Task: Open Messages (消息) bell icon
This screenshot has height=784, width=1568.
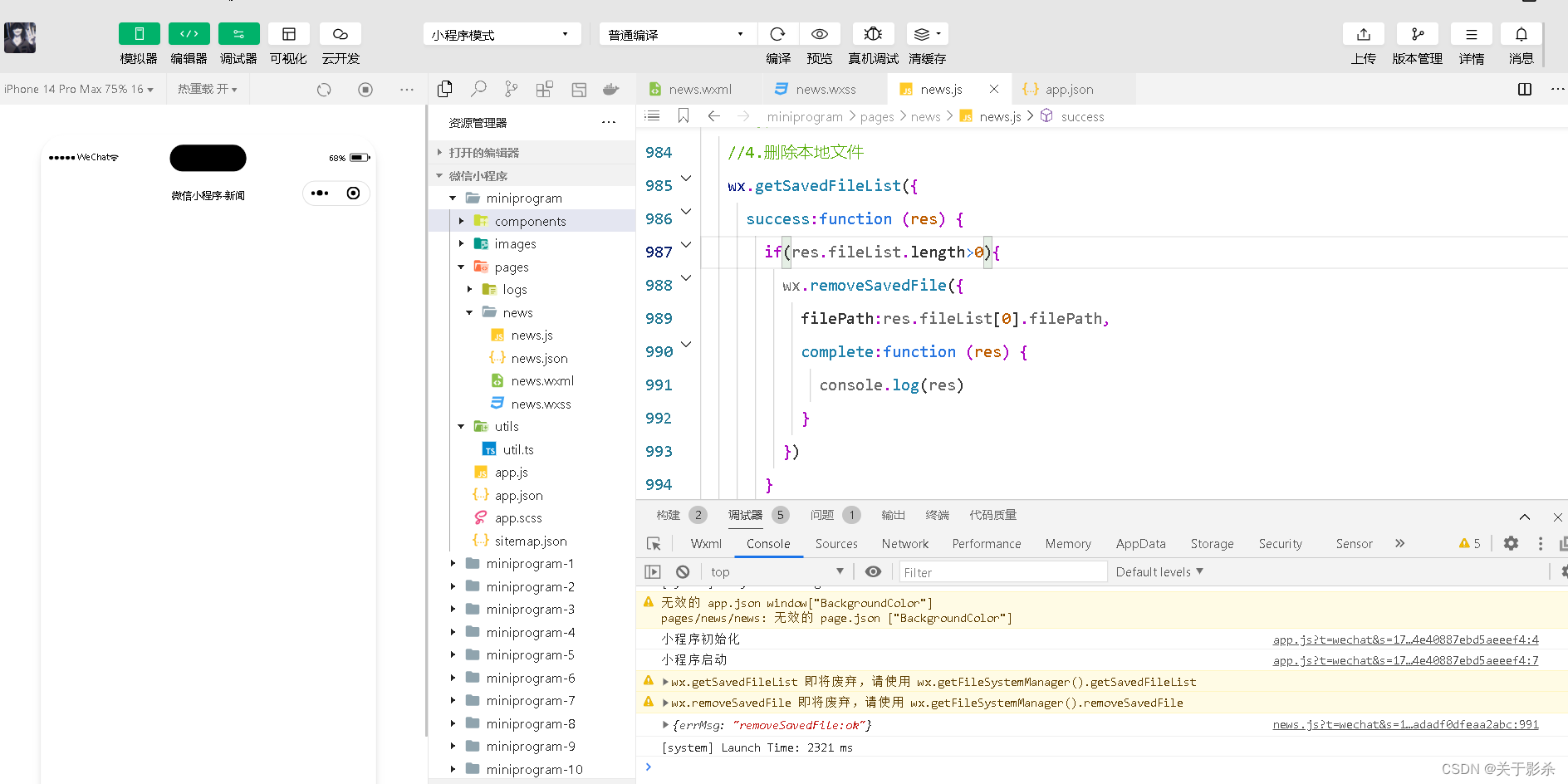Action: [x=1521, y=34]
